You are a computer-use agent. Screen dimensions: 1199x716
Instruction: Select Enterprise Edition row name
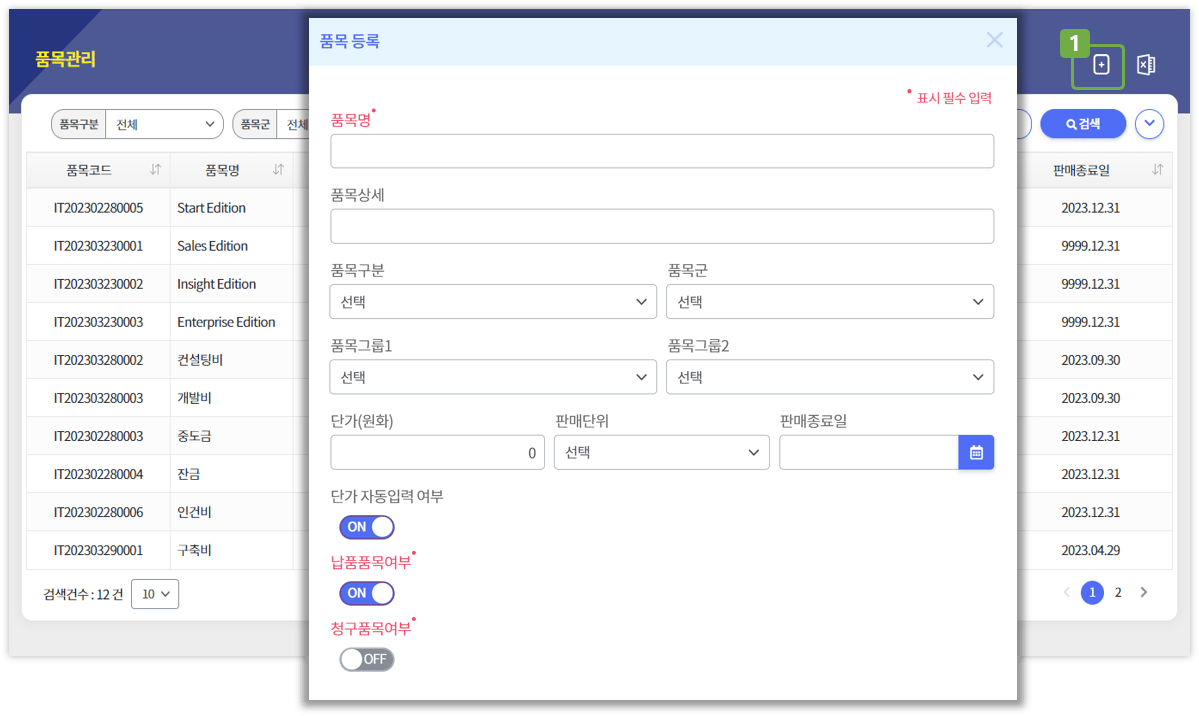click(226, 322)
